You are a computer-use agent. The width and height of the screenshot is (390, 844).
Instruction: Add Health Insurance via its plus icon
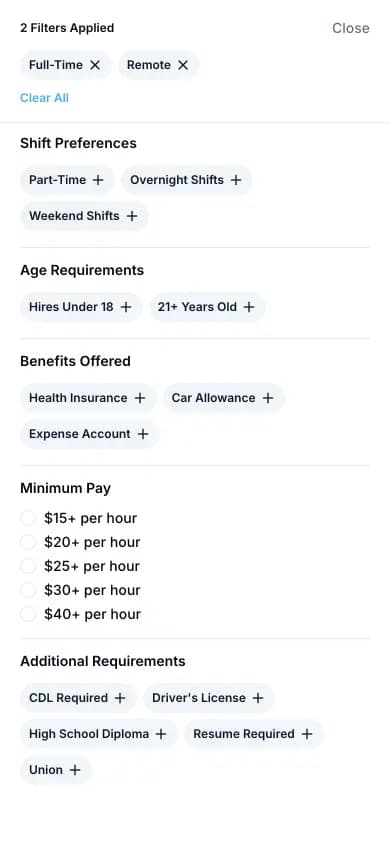pyautogui.click(x=140, y=398)
